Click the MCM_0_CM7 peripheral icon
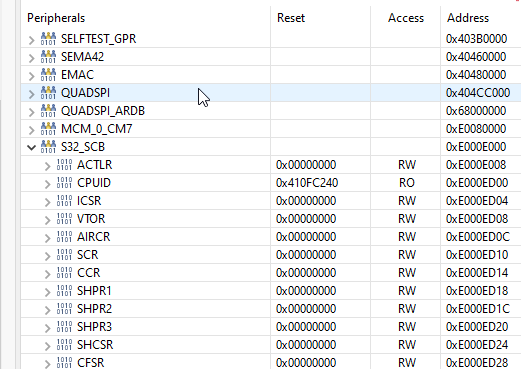The image size is (521, 369). pos(48,129)
